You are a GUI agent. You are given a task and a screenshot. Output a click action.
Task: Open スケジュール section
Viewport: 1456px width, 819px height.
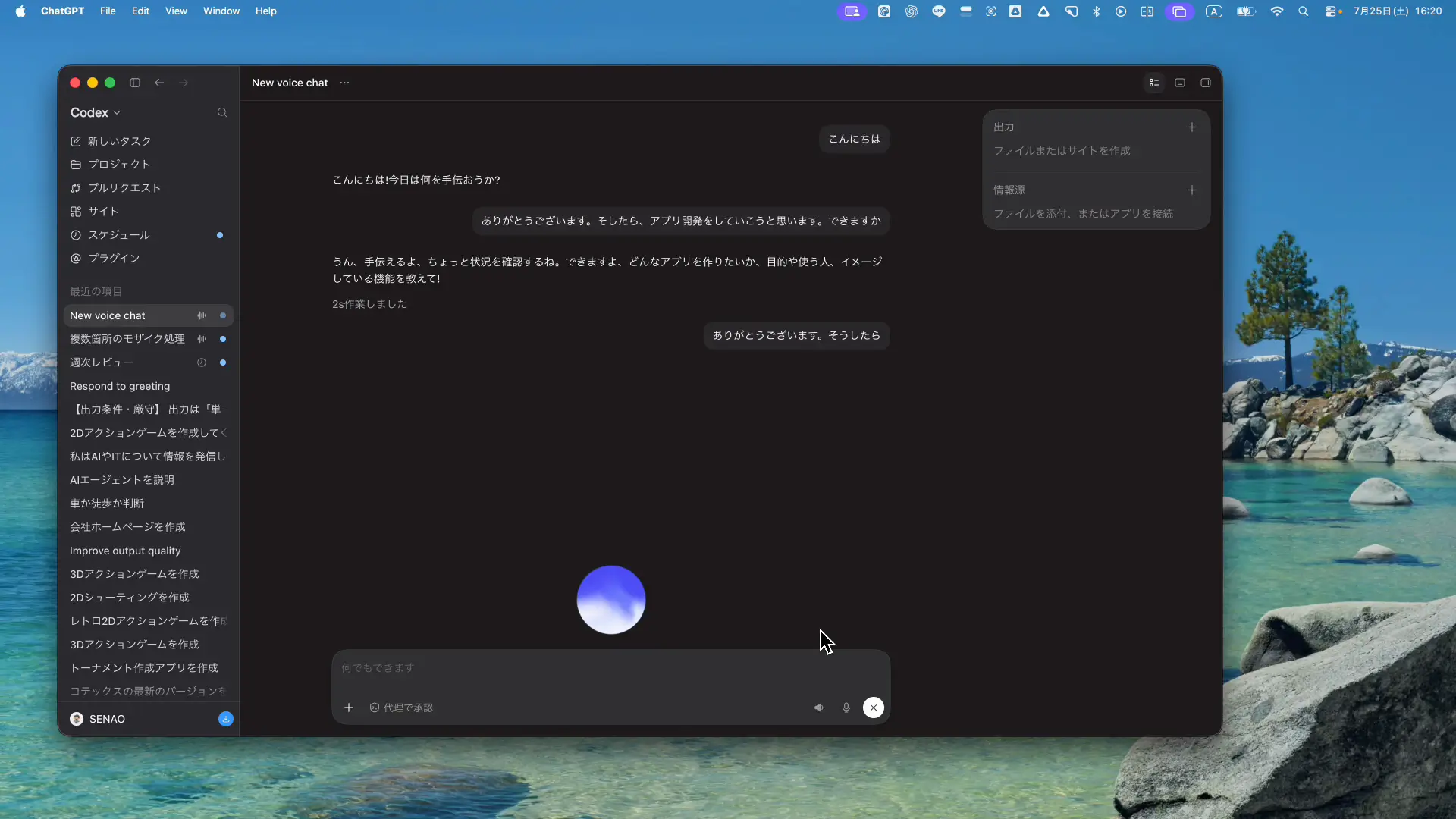pyautogui.click(x=149, y=235)
